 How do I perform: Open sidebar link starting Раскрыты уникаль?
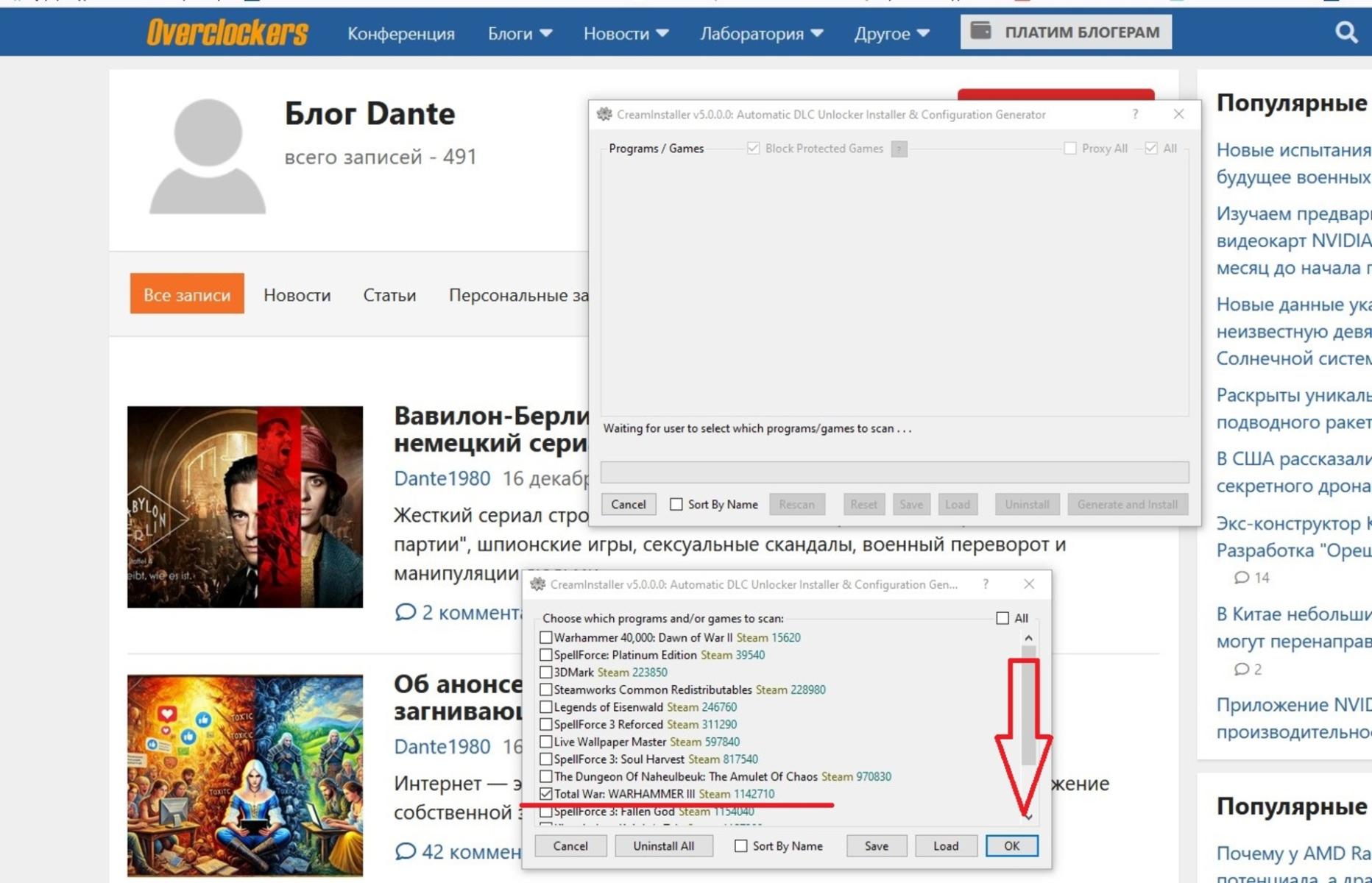(x=1294, y=408)
